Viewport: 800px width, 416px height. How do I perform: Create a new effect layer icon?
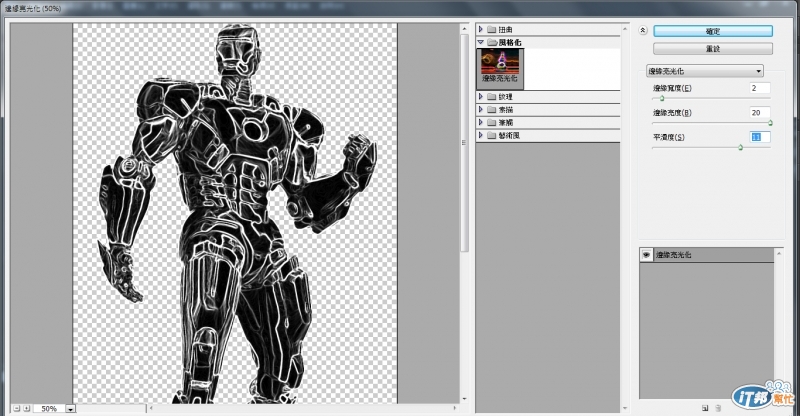click(705, 408)
